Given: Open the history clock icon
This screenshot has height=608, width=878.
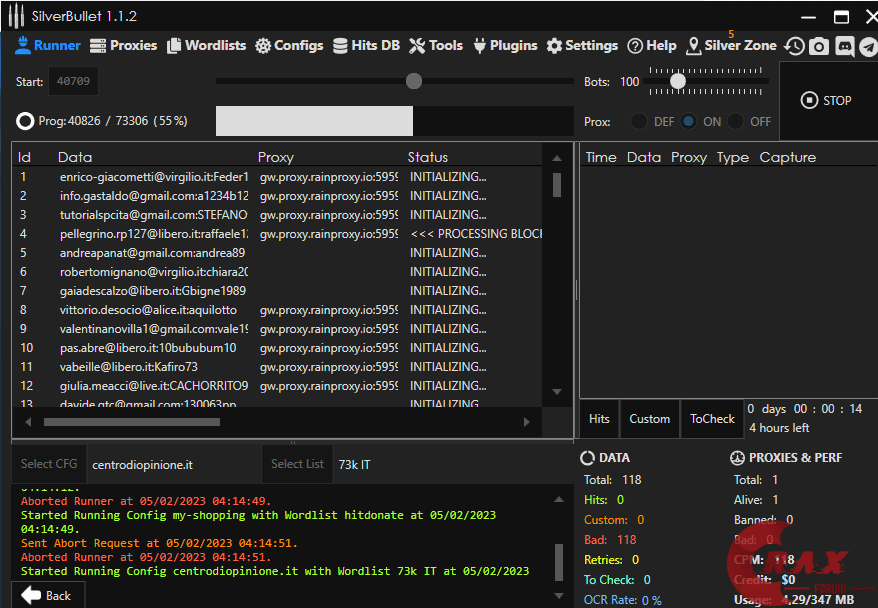Looking at the screenshot, I should pos(794,46).
